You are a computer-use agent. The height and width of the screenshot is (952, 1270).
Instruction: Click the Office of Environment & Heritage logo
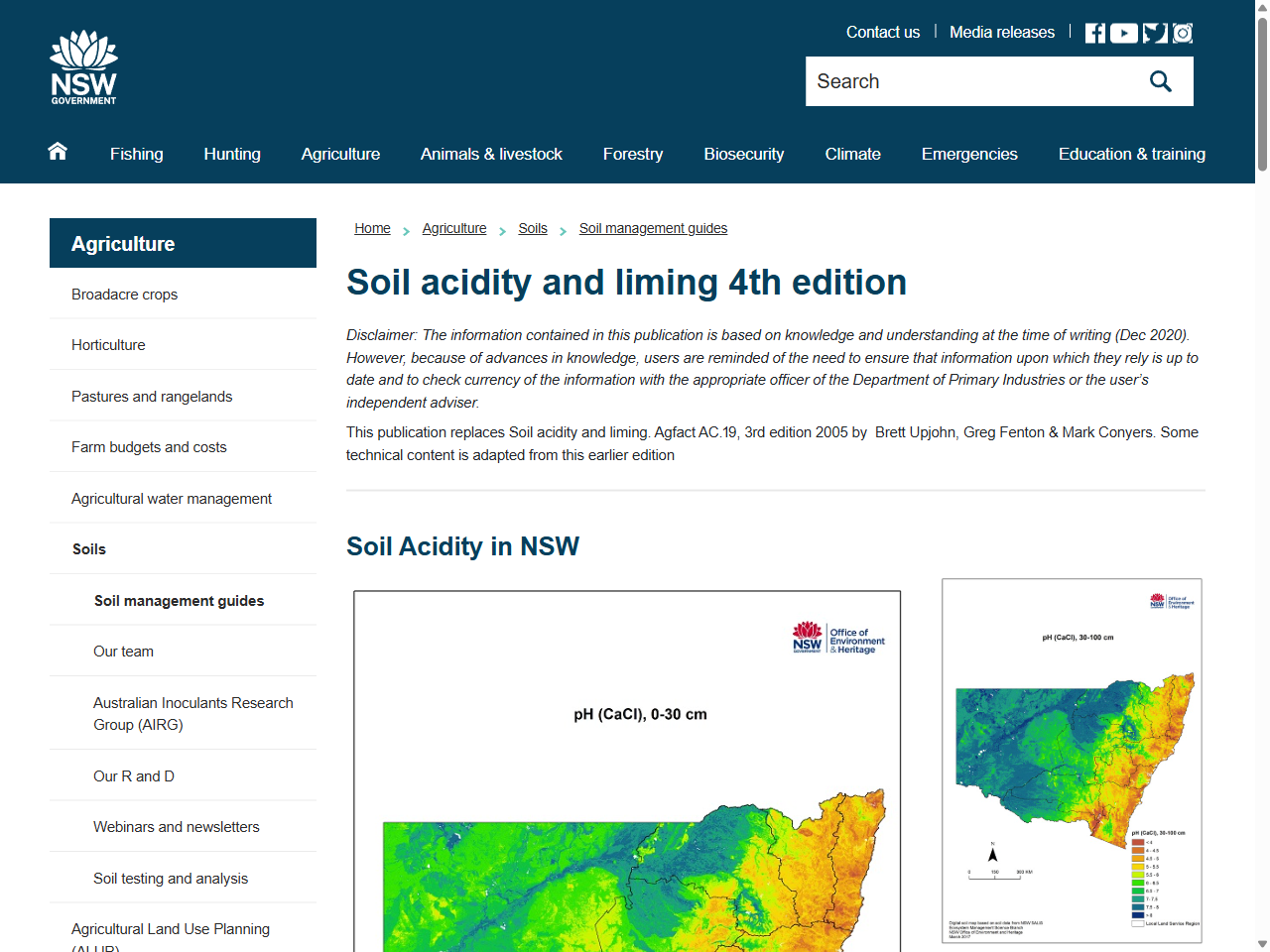coord(836,640)
